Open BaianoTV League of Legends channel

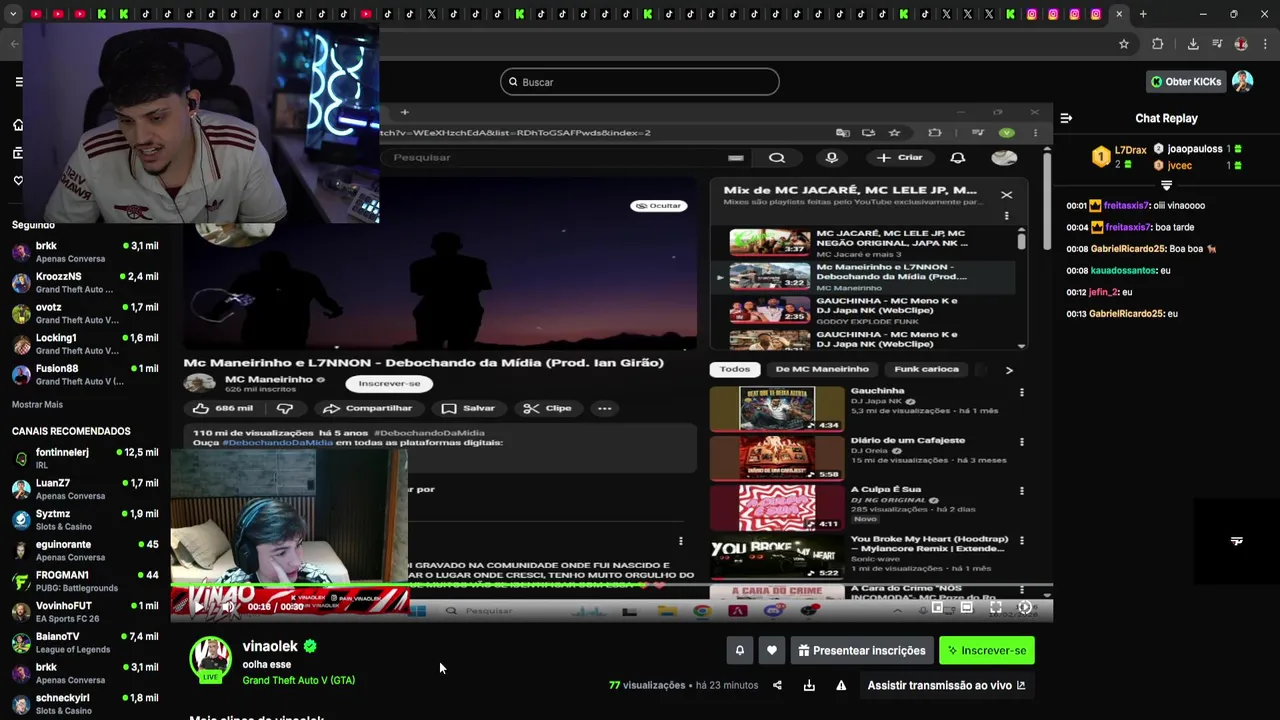pos(84,643)
